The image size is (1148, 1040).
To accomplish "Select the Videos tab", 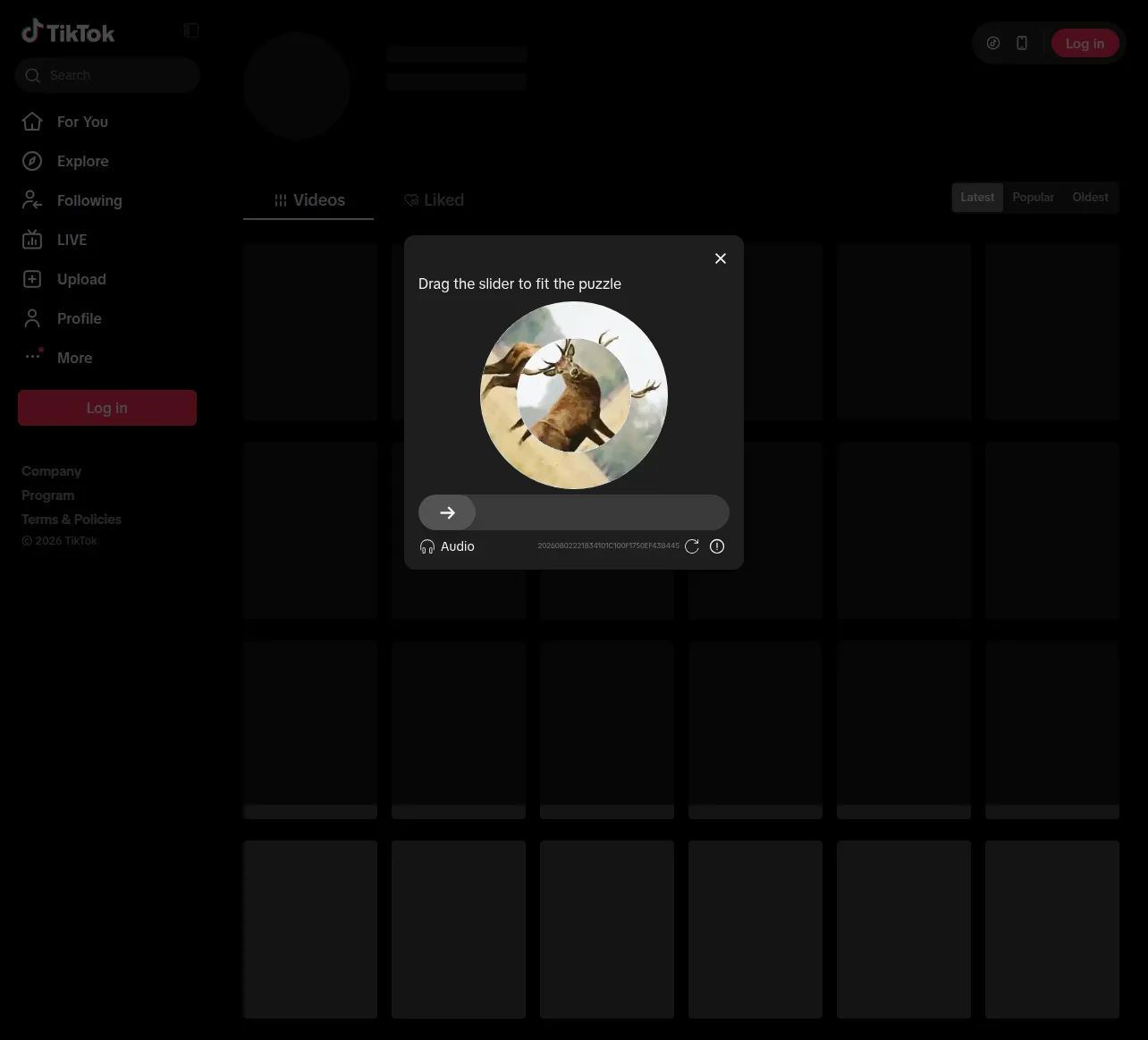I will 308,200.
